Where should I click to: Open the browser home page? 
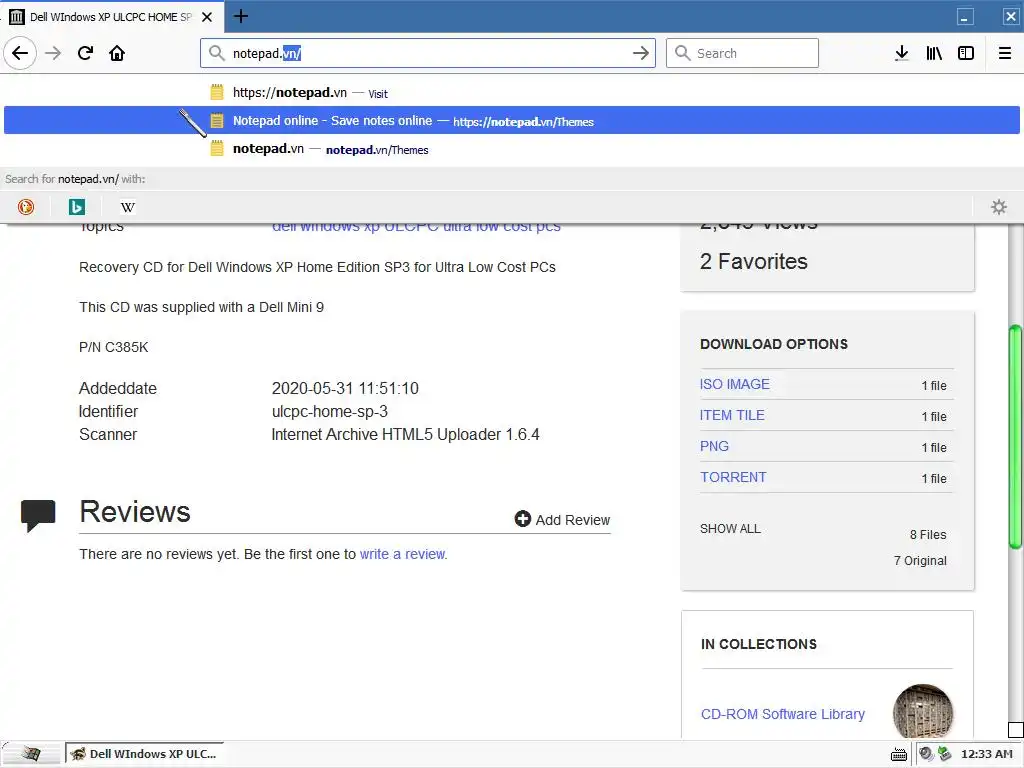point(117,53)
